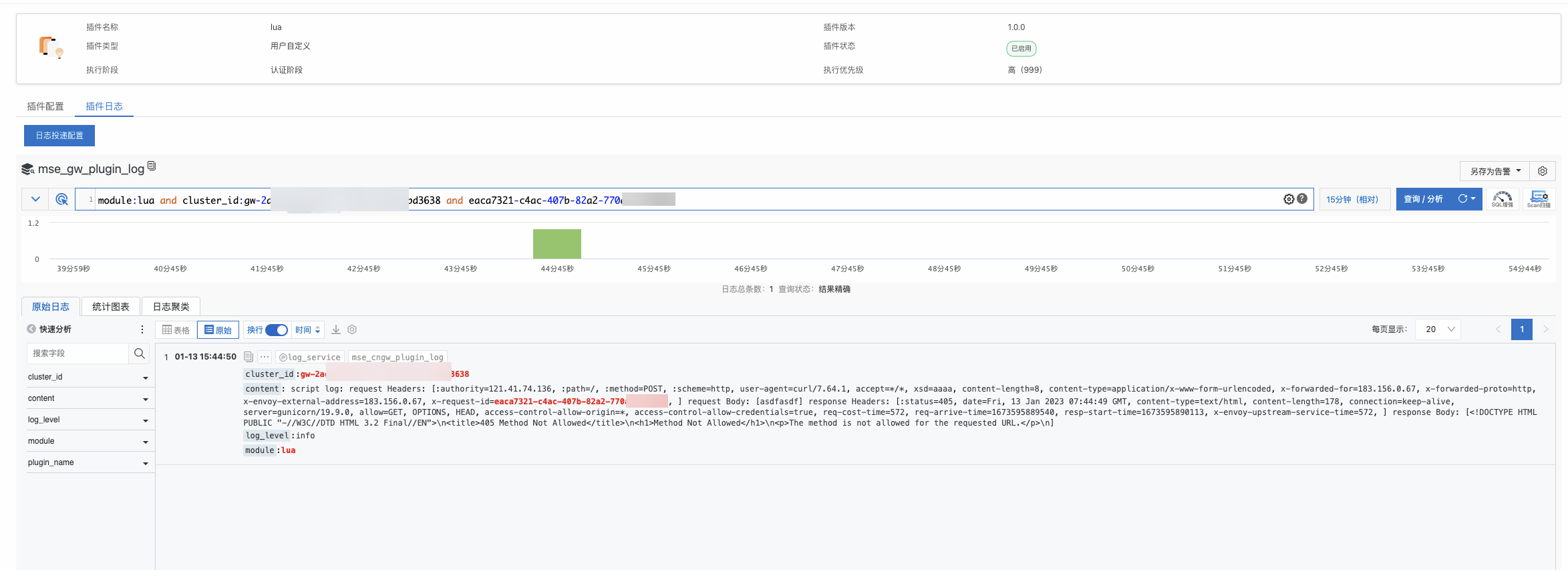Open the three-dot menu of the log entry
Viewport: 1568px width, 570px height.
pos(265,357)
